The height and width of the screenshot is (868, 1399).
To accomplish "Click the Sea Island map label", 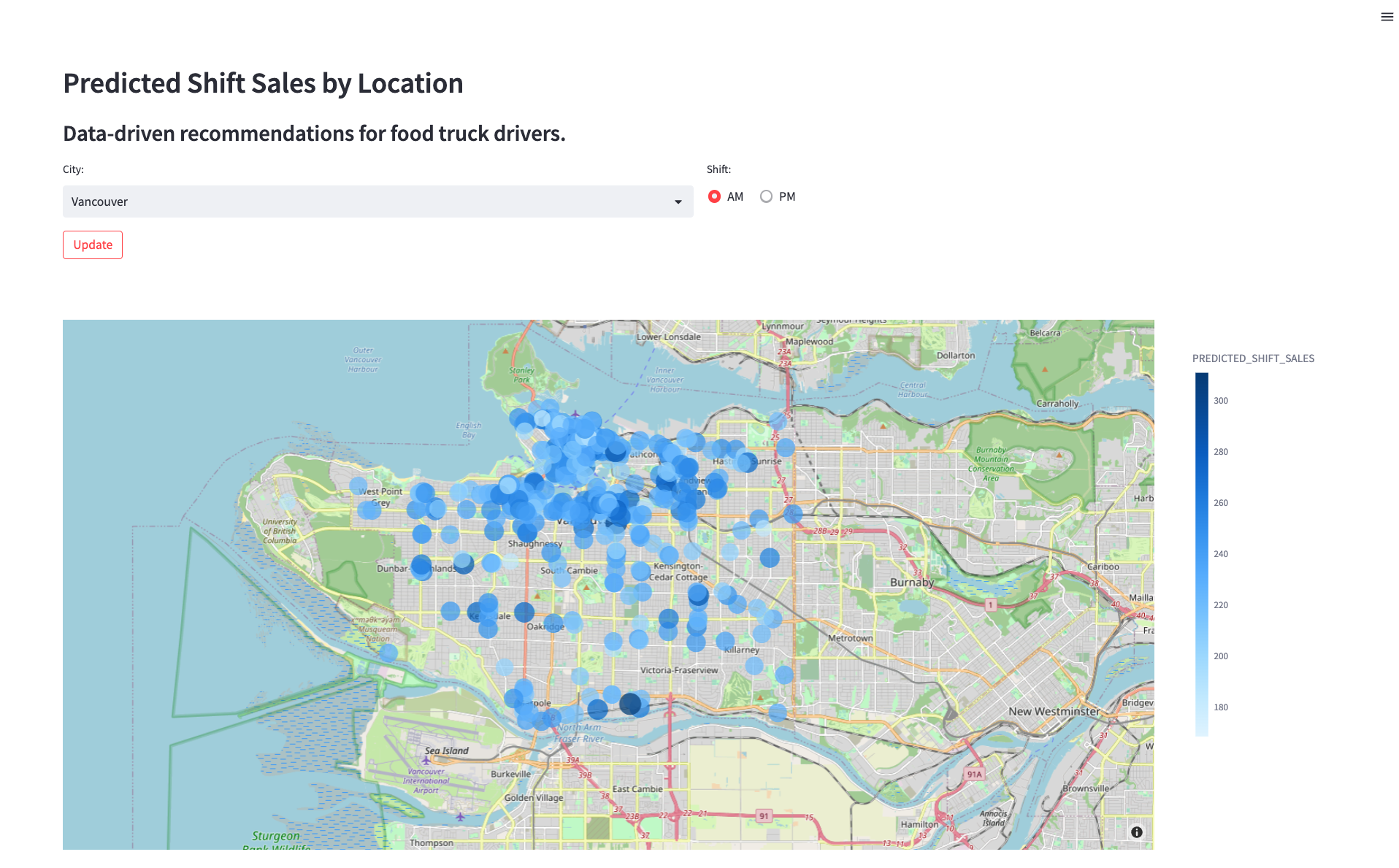I will (x=446, y=750).
